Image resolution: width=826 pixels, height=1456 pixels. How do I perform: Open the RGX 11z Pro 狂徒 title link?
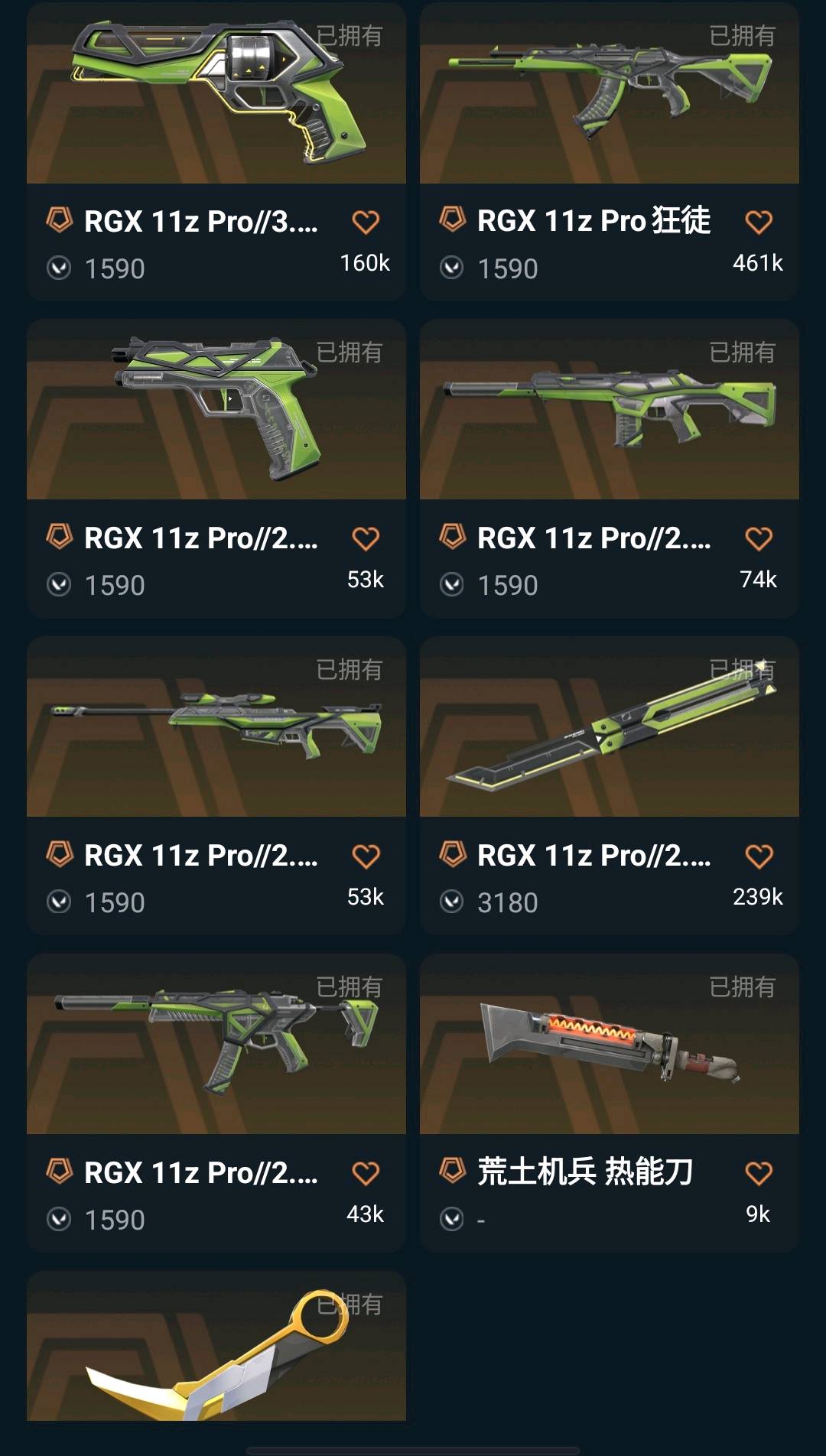[x=594, y=220]
